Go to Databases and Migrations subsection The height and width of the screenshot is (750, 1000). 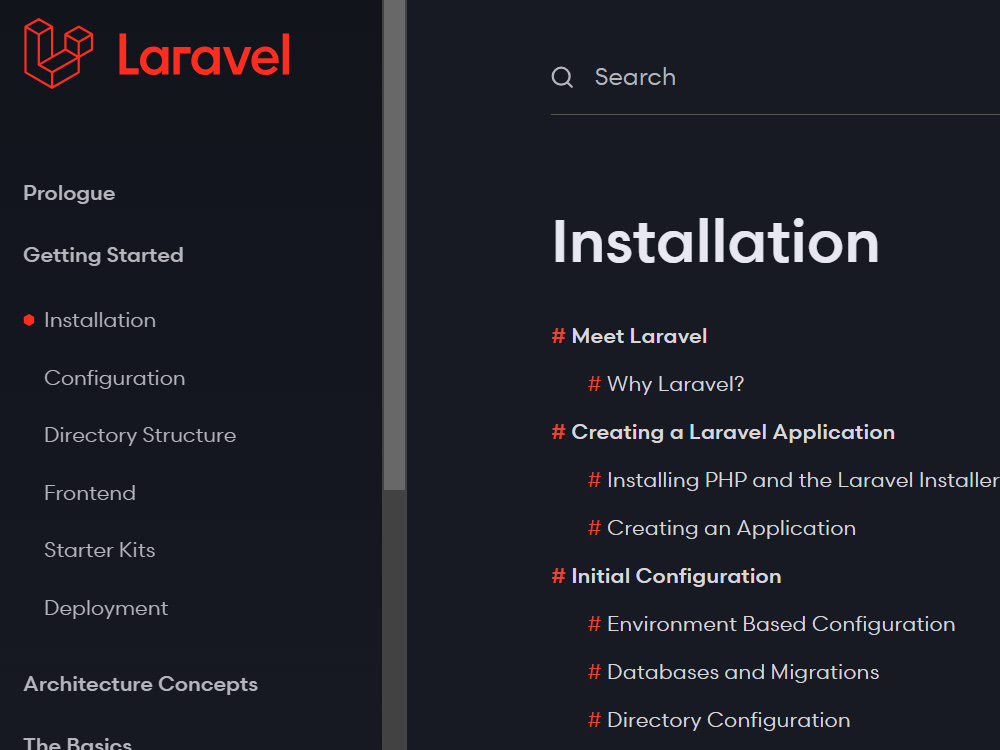(x=743, y=672)
